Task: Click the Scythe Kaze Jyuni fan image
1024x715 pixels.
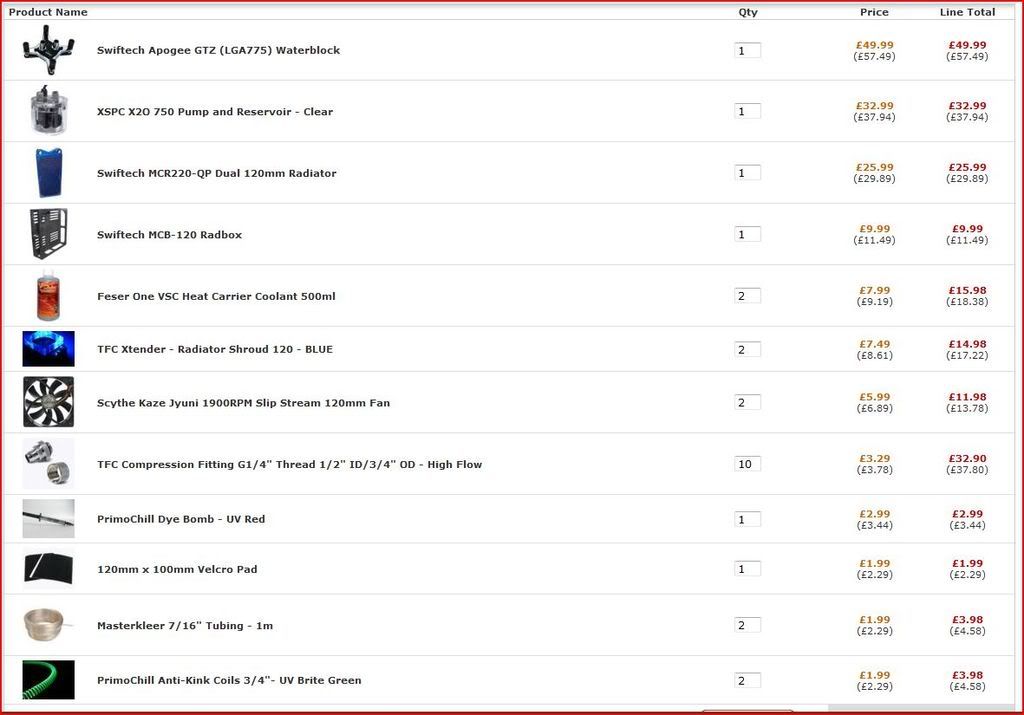Action: tap(48, 402)
